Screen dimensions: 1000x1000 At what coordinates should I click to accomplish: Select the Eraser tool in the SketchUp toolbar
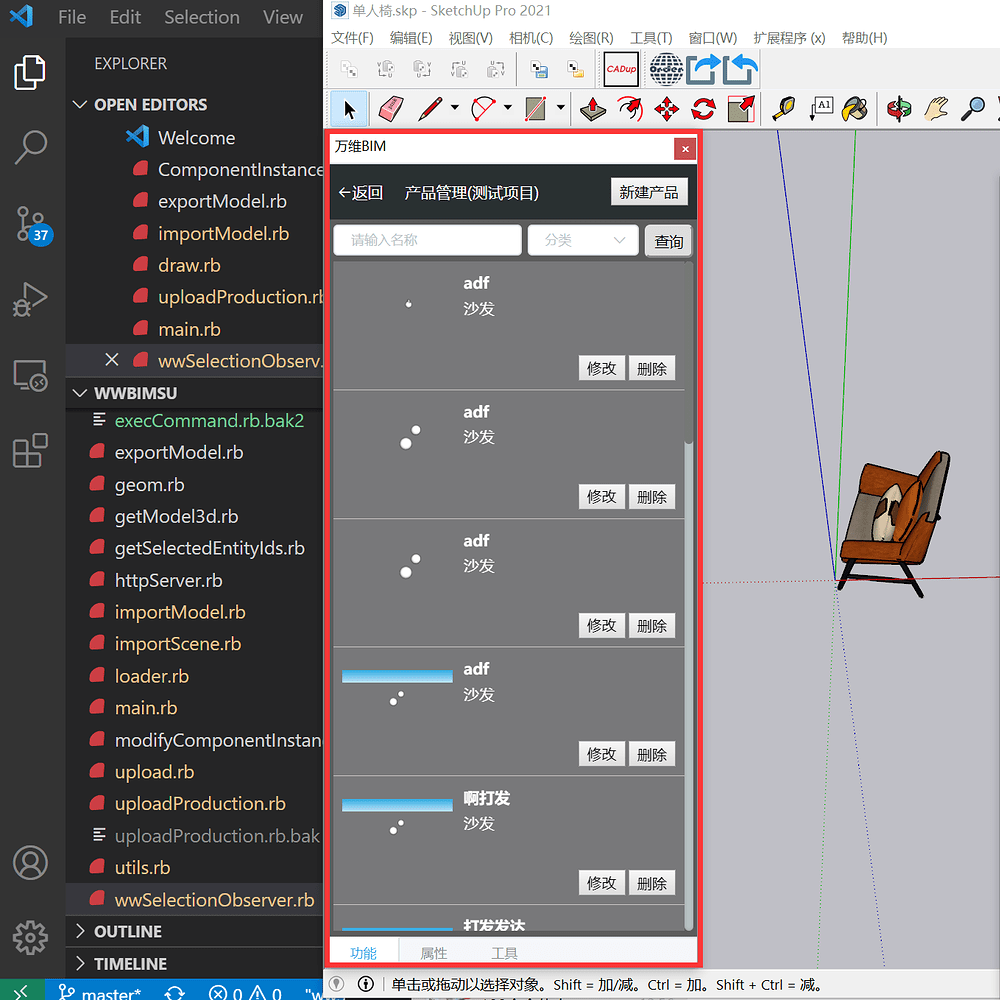point(390,109)
